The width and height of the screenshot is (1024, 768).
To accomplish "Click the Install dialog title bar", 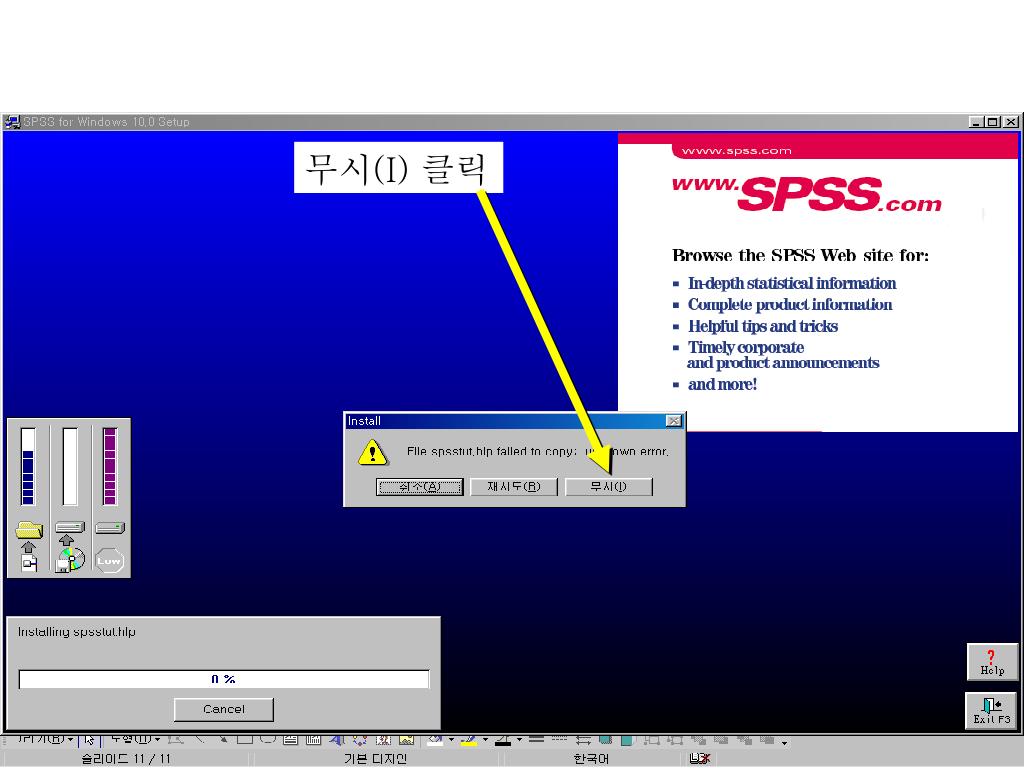I will coord(515,421).
